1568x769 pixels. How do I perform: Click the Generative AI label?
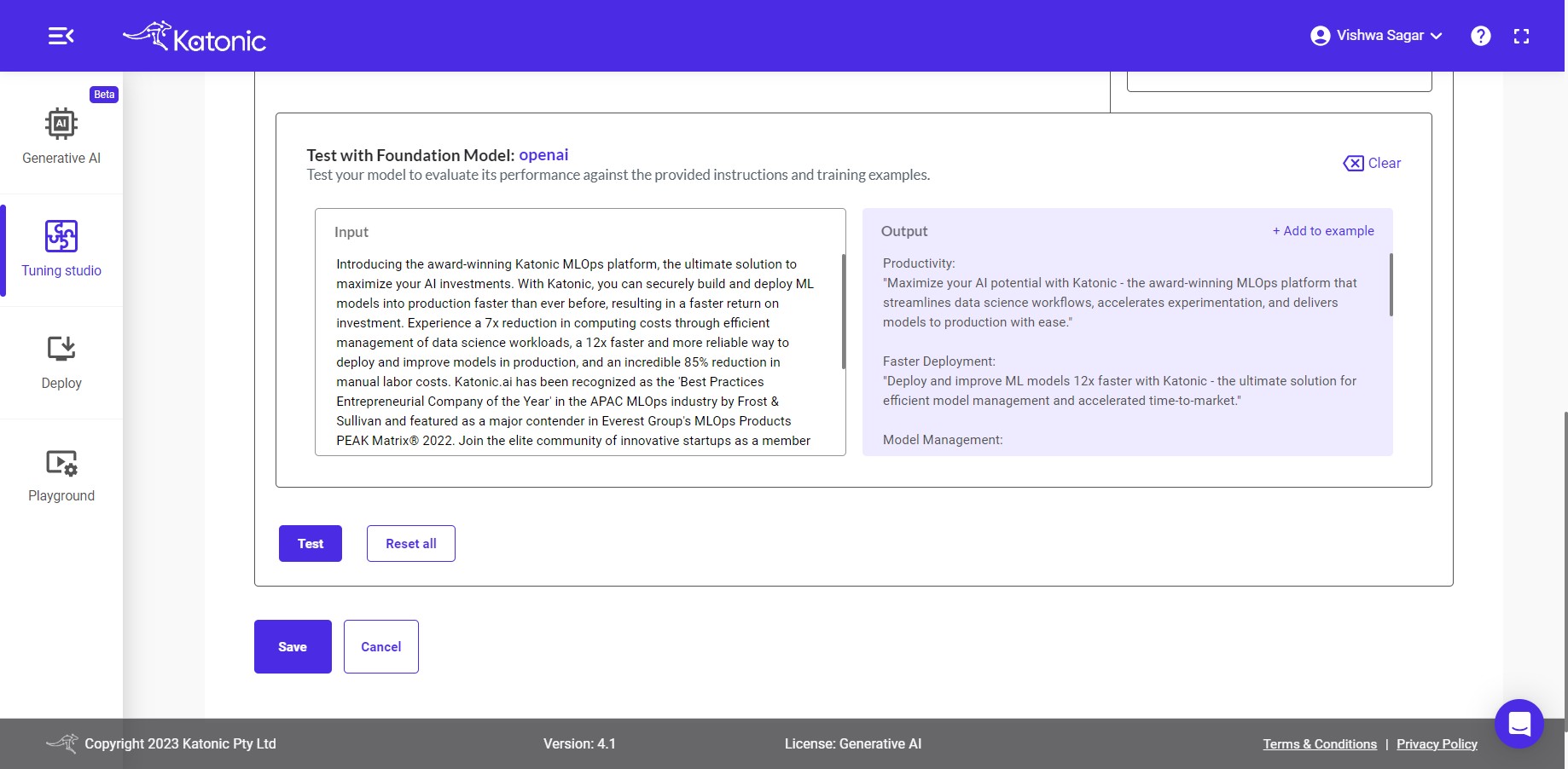(61, 158)
